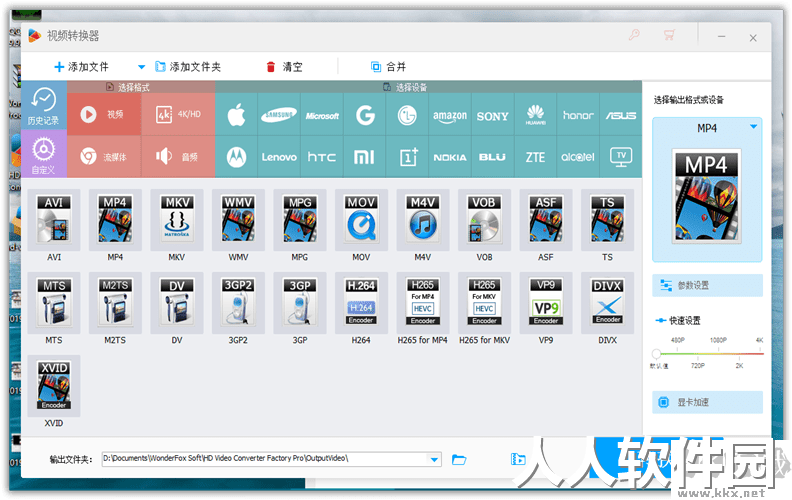
Task: Select H265 for MP4 encoder
Action: [x=423, y=303]
